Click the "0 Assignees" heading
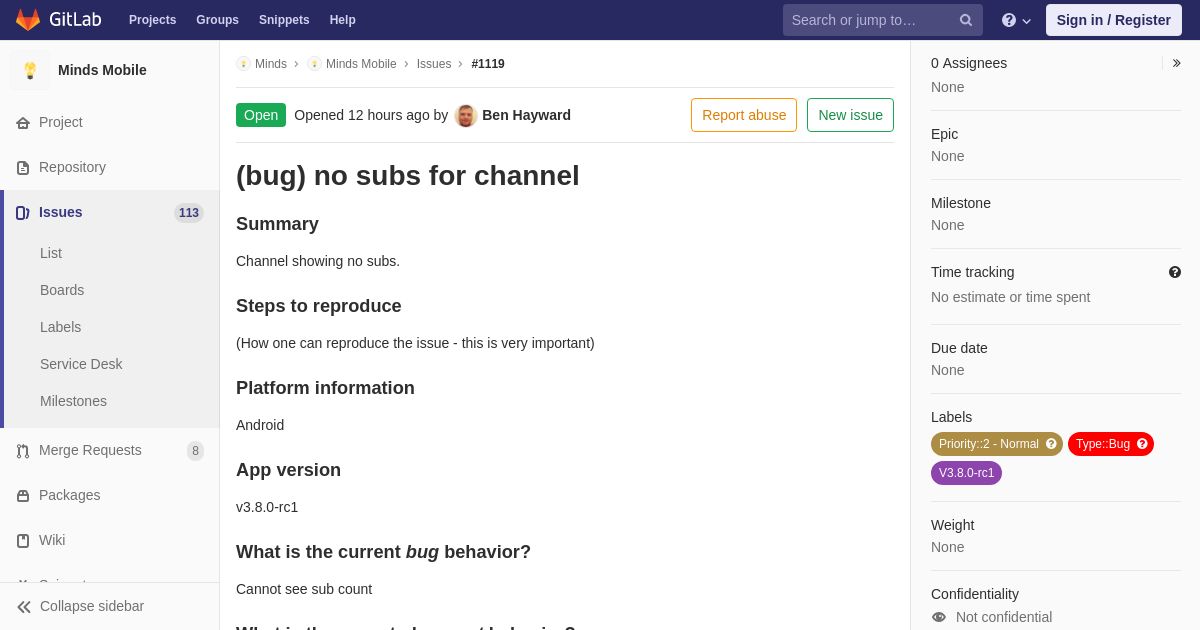 coord(969,63)
